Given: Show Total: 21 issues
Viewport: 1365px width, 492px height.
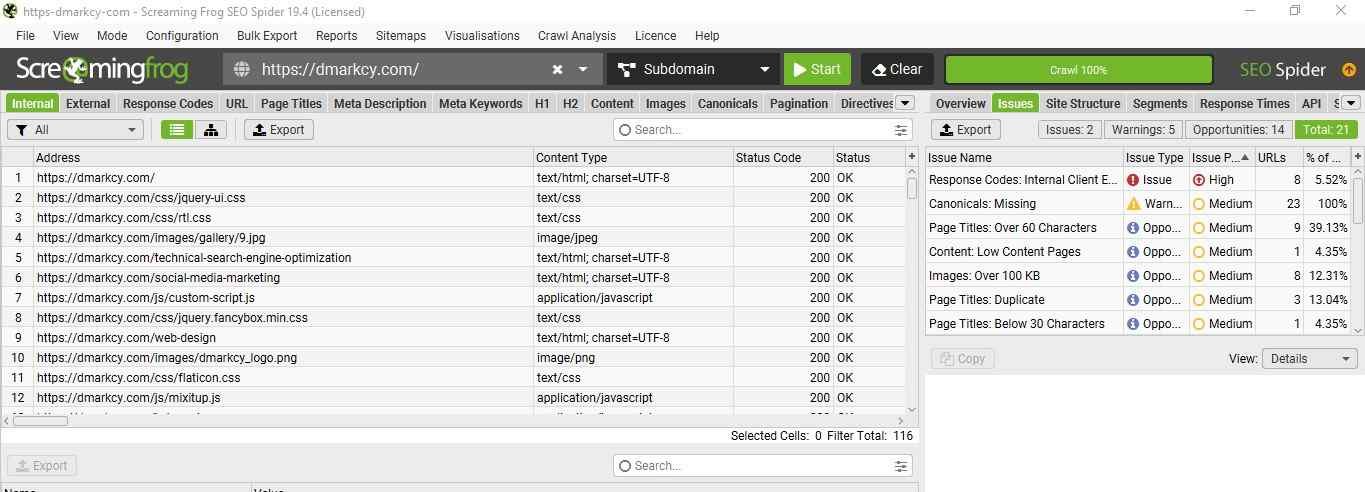Looking at the screenshot, I should 1326,129.
